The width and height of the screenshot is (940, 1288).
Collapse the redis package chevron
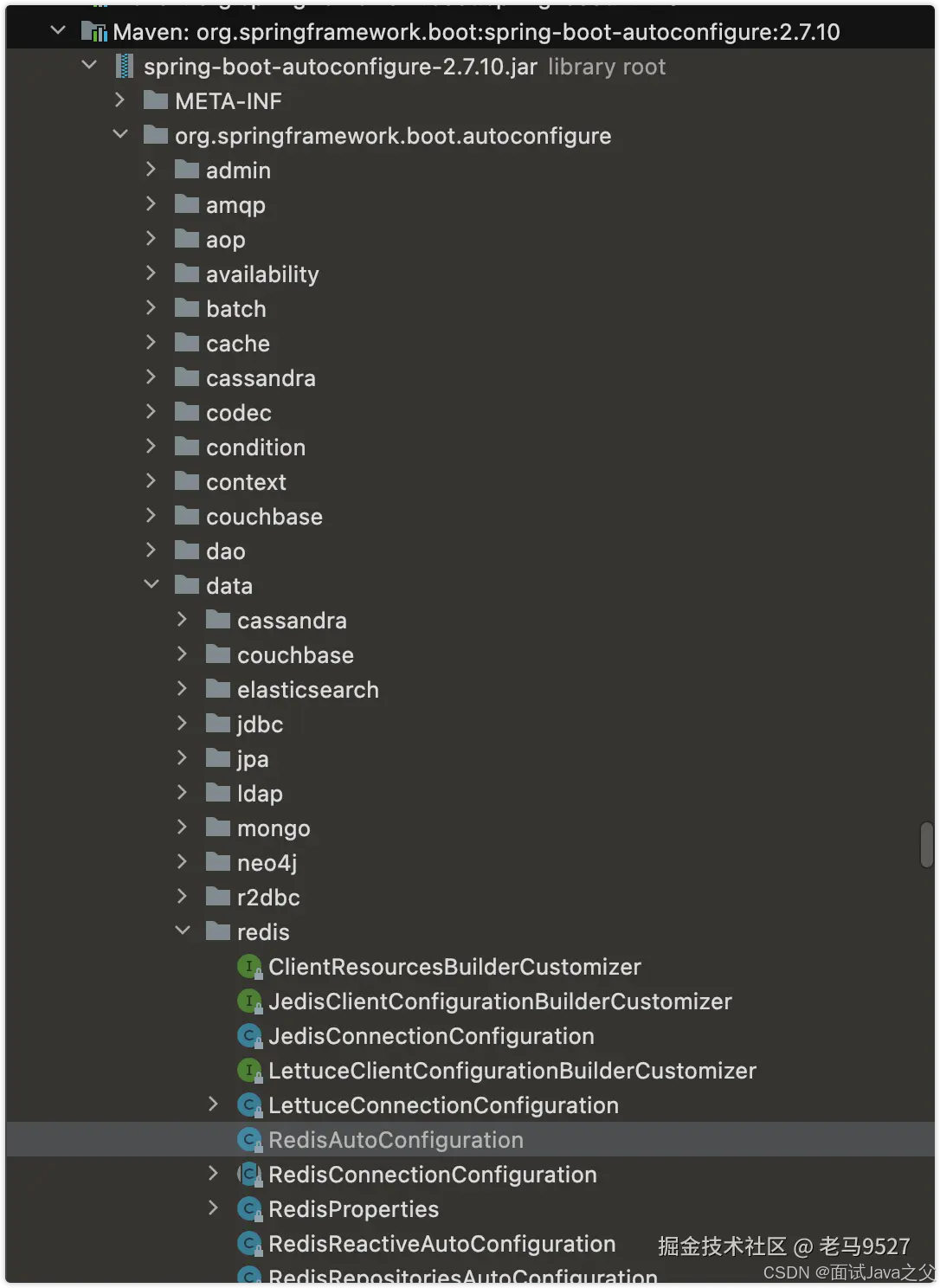tap(183, 931)
